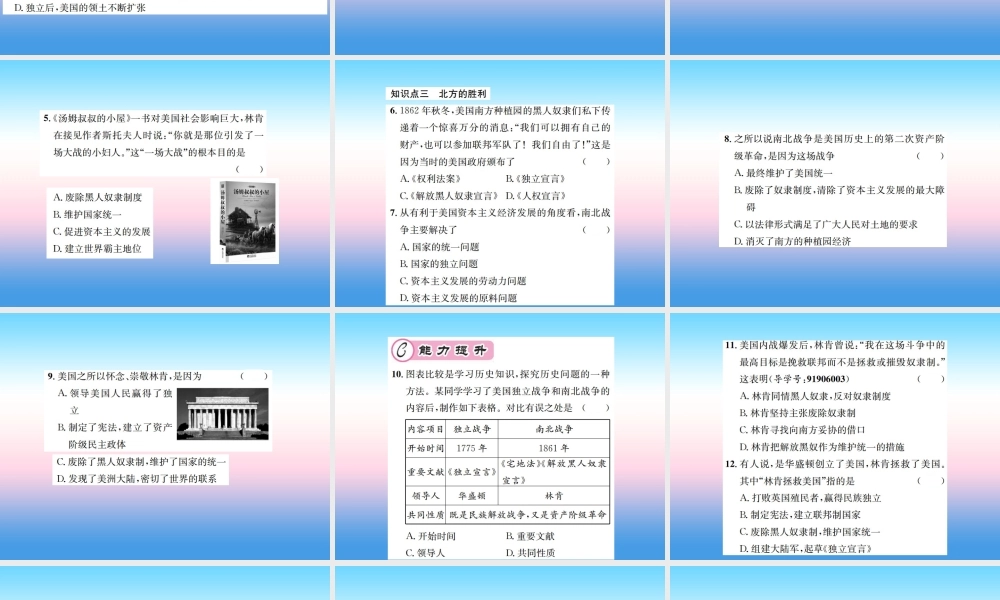Select option C. 领导人 under the table
The image size is (1000, 600).
[425, 553]
